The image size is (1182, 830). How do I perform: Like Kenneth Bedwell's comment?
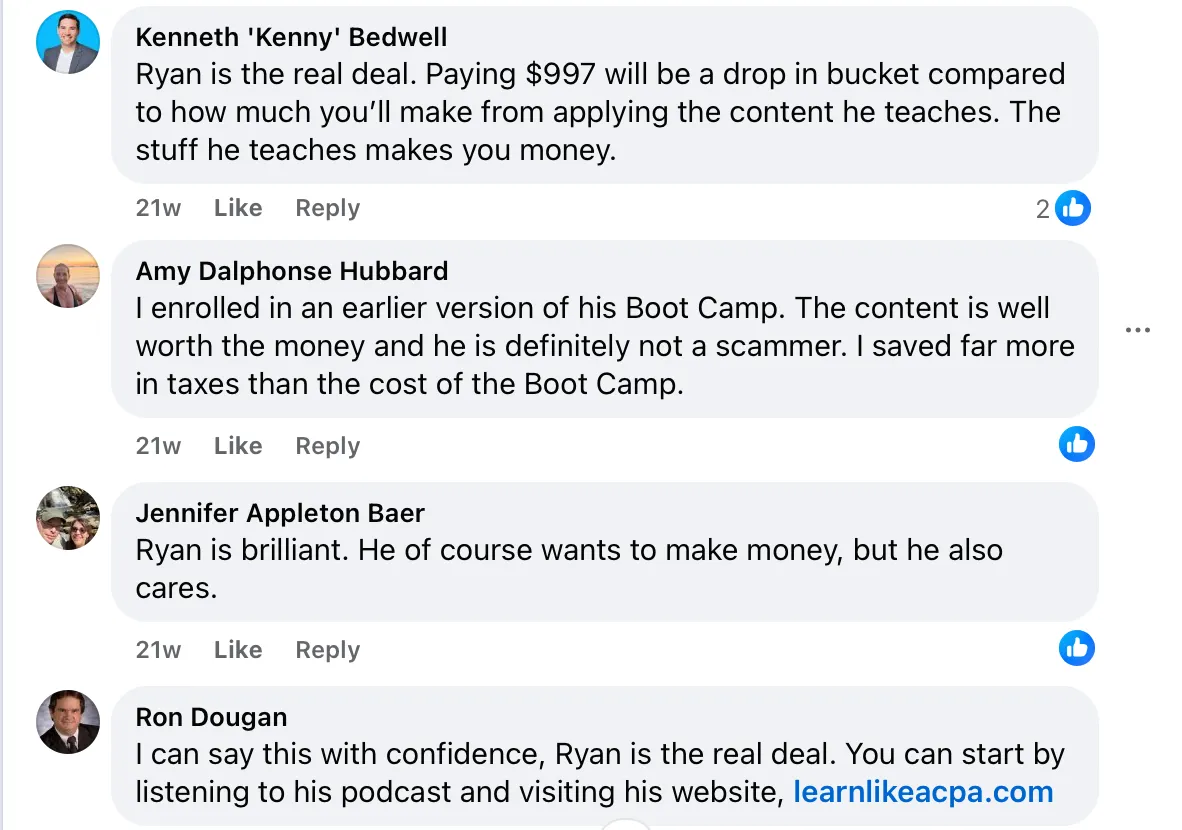coord(238,208)
